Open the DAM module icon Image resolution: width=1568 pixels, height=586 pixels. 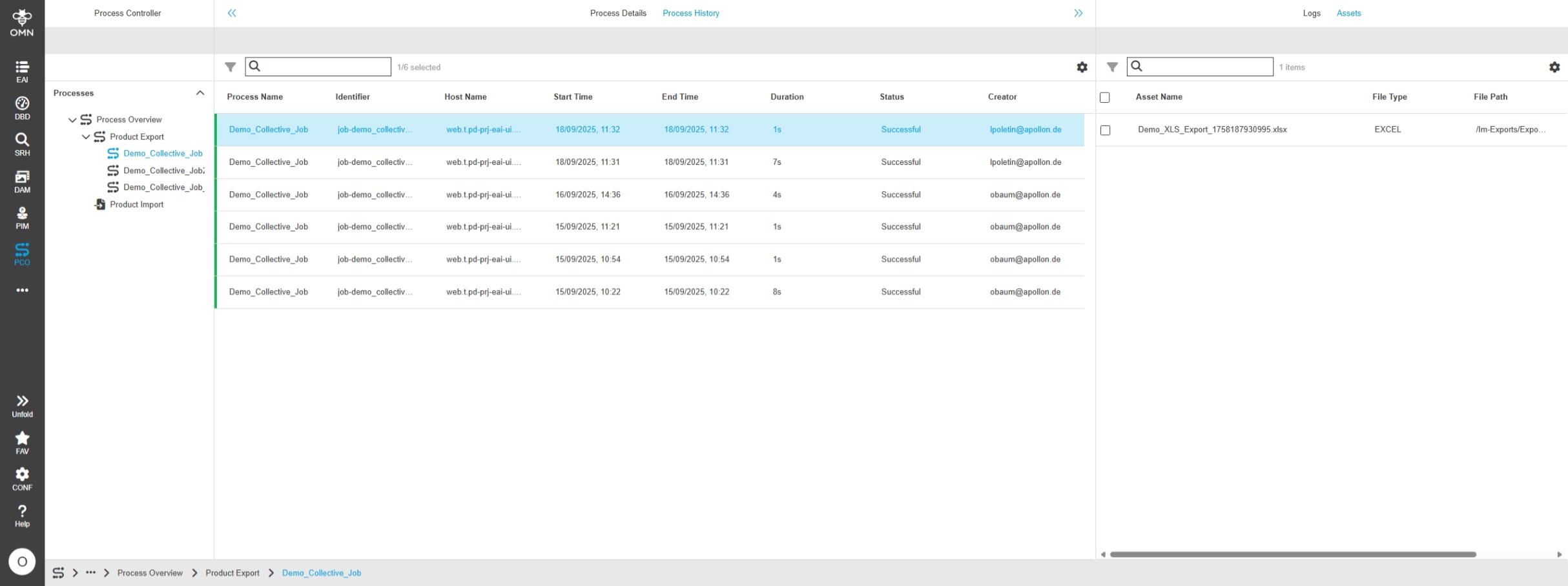[x=22, y=181]
